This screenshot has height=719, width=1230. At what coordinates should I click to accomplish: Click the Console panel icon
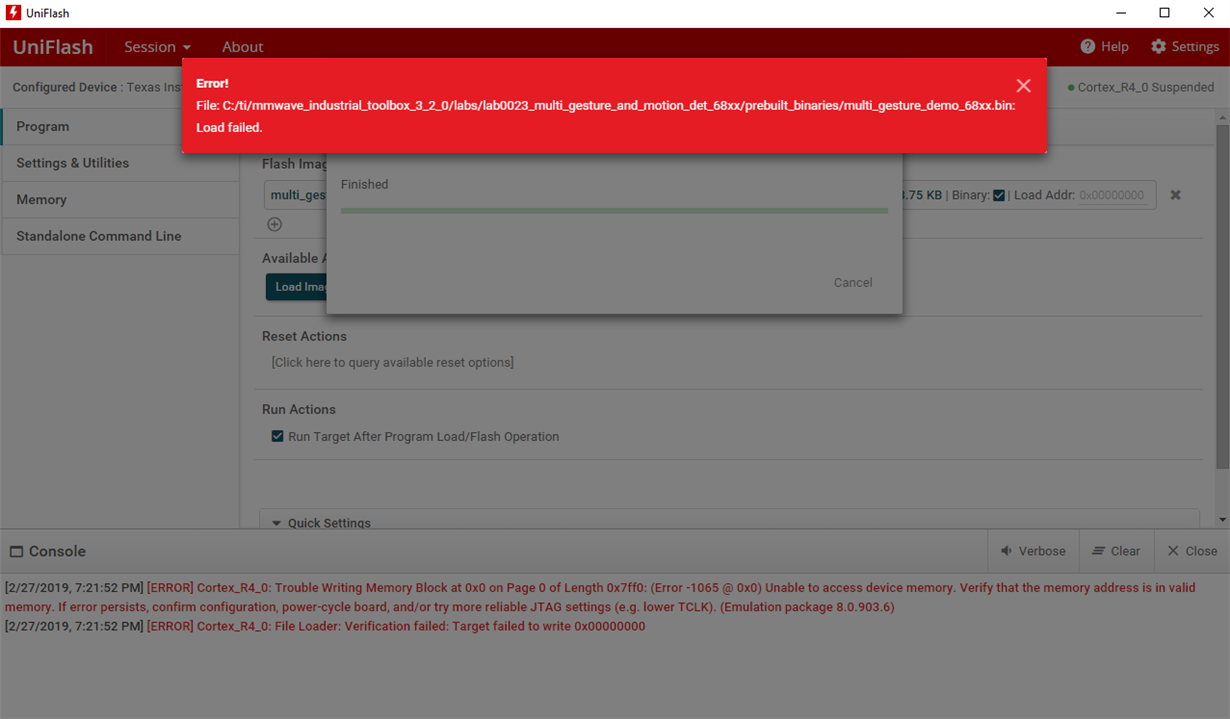click(x=16, y=552)
